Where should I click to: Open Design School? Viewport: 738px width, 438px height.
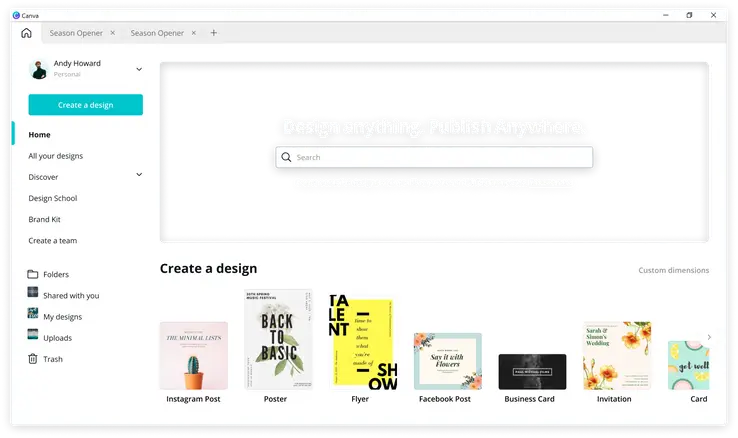(53, 198)
